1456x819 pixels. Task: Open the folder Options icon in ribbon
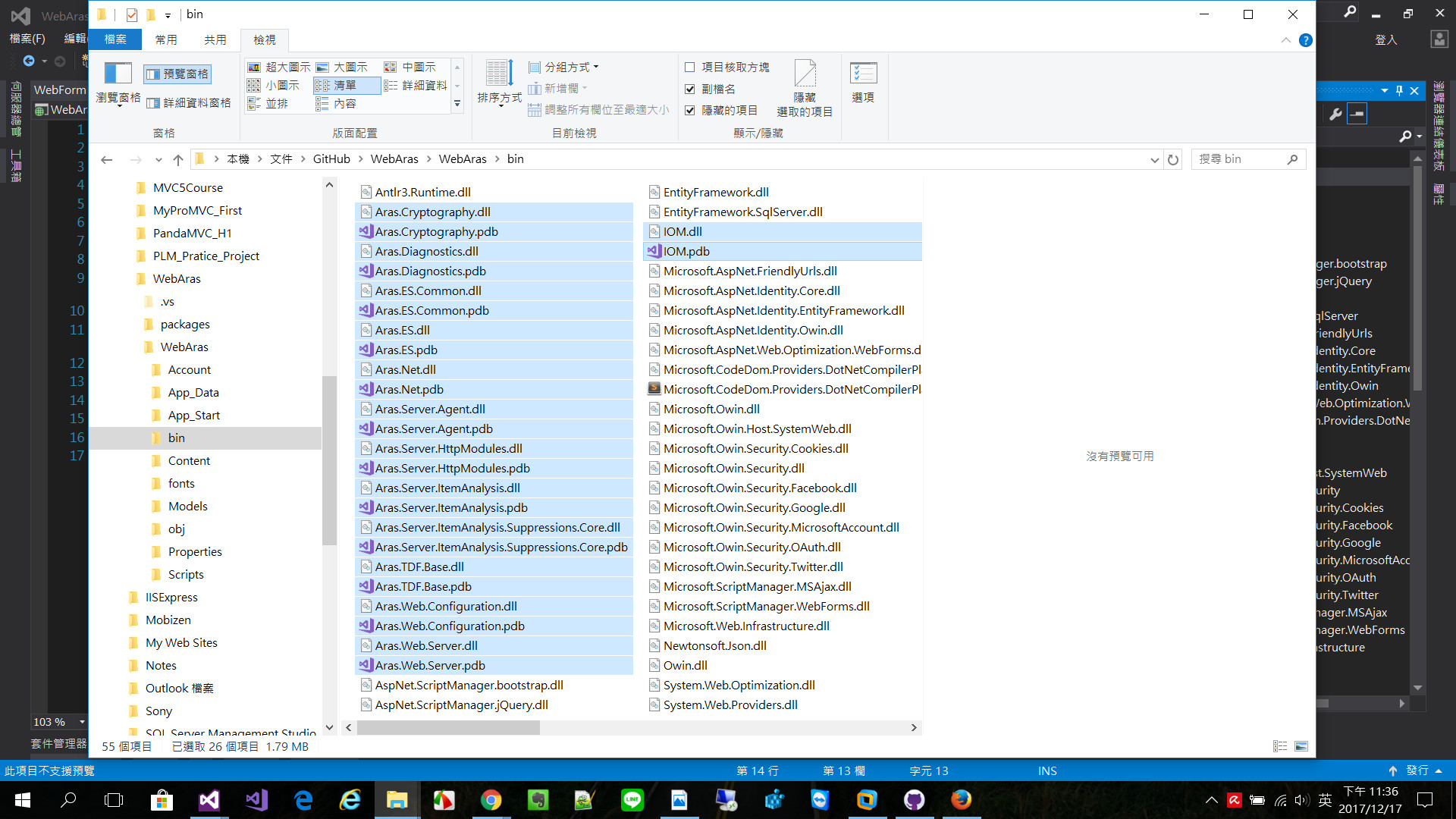pyautogui.click(x=863, y=74)
